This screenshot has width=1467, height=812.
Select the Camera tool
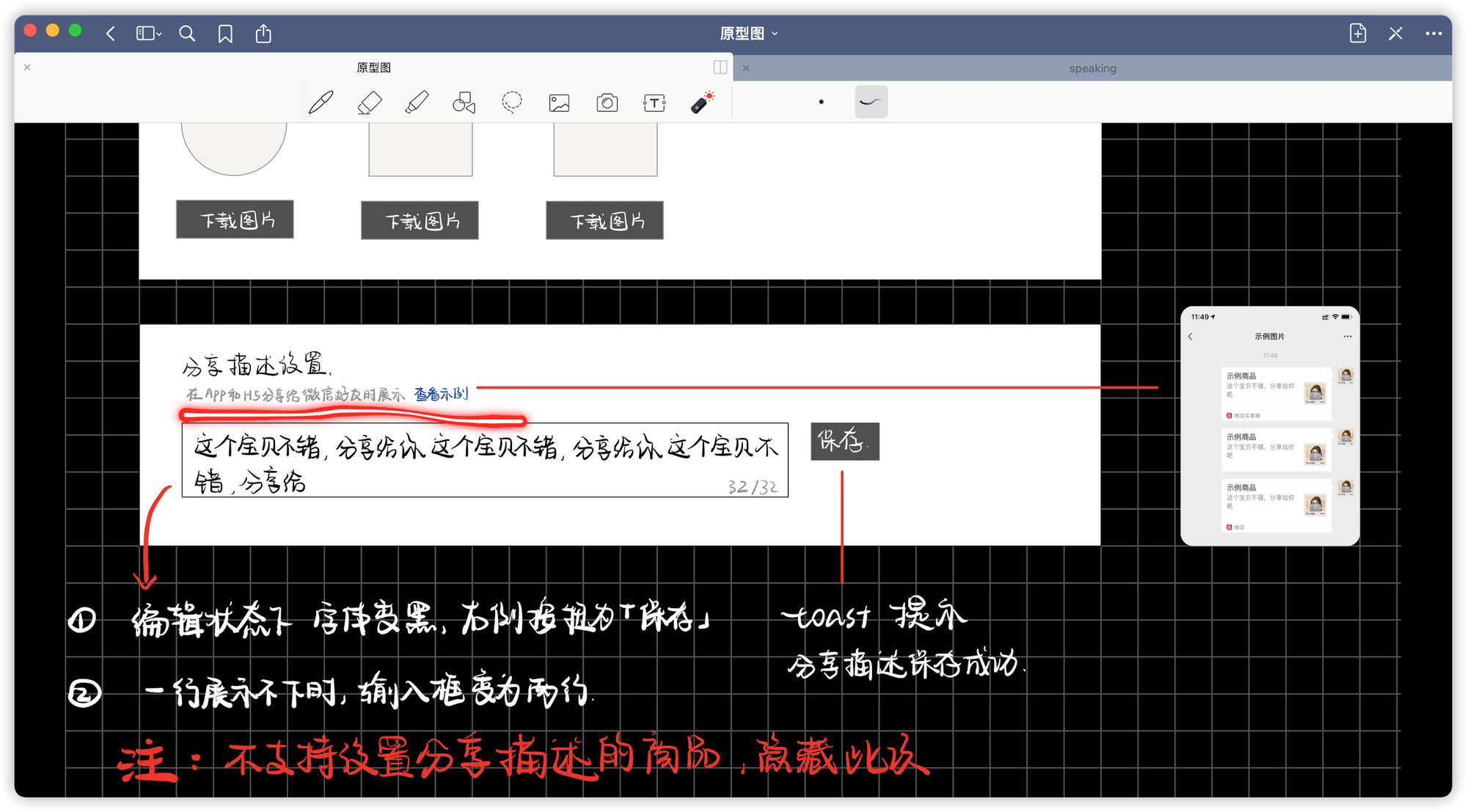(607, 103)
